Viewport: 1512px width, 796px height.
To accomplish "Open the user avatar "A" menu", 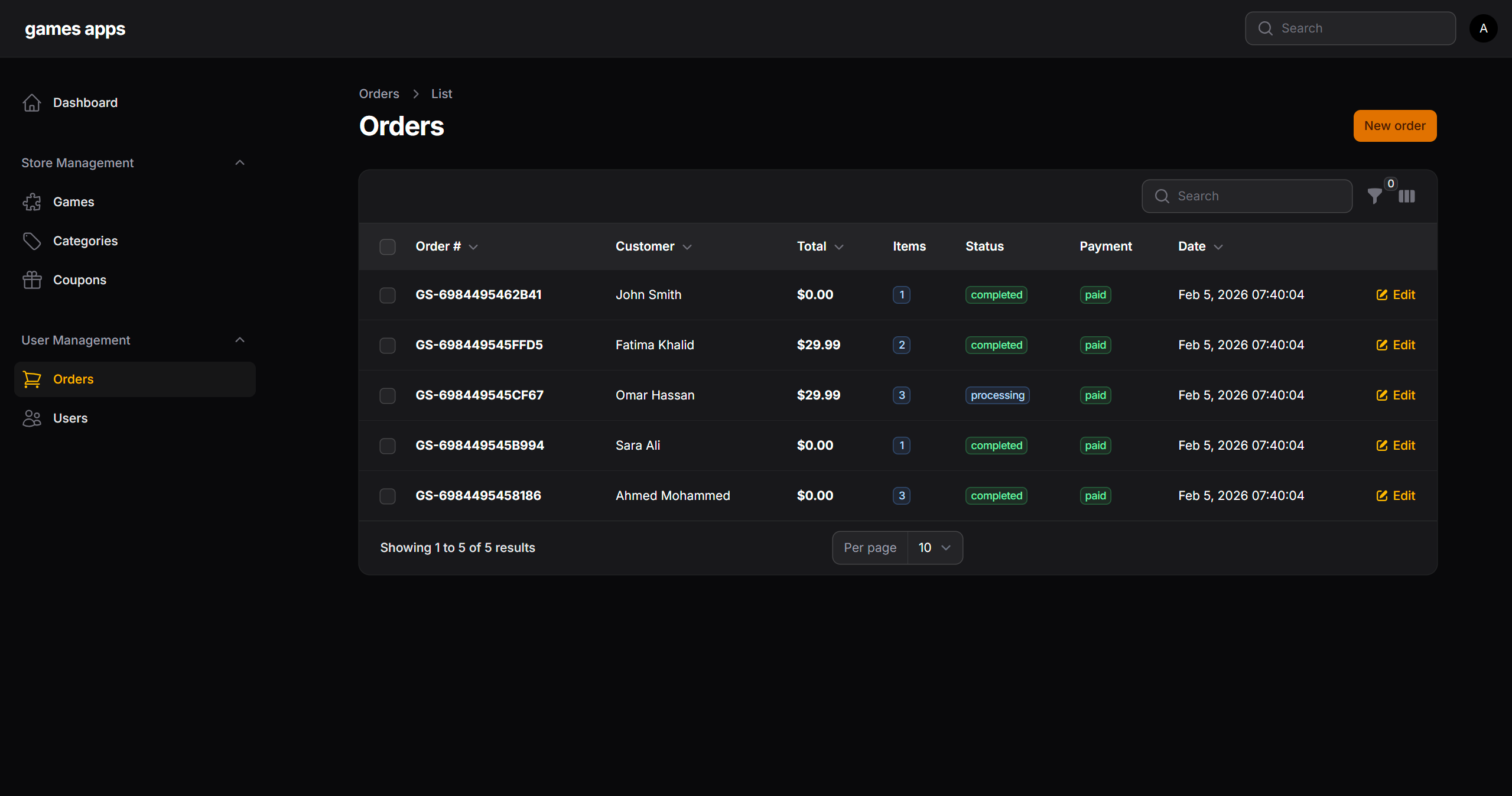I will click(1482, 28).
